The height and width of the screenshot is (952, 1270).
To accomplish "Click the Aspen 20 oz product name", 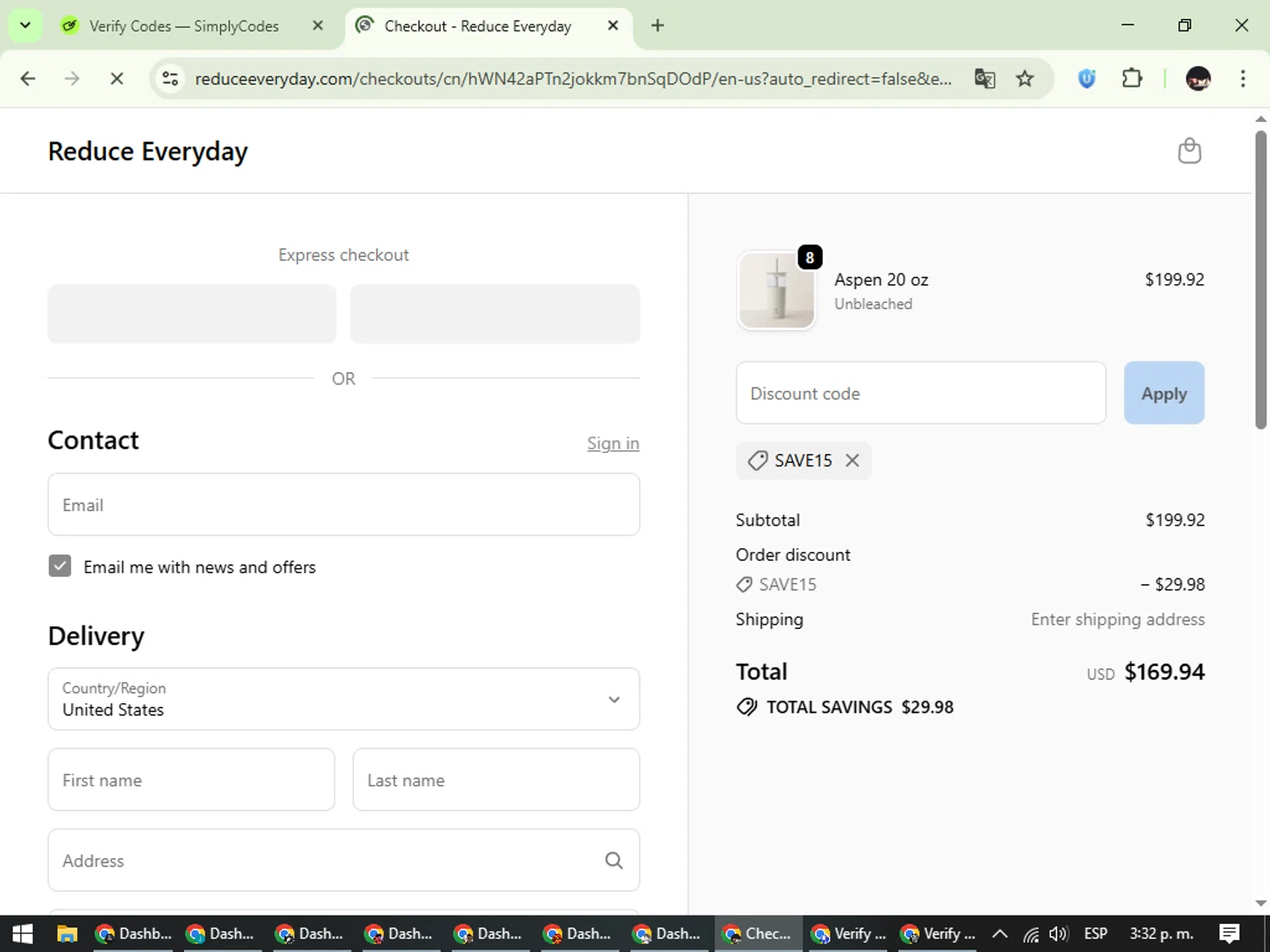I will click(x=881, y=279).
